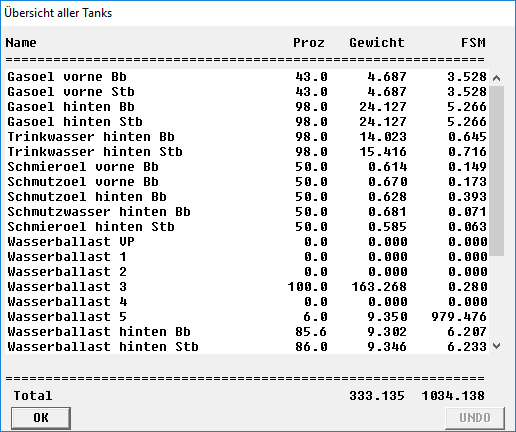Screen dimensions: 516x432
Task: Click the tank list scrollbar thumb
Action: coord(496,171)
